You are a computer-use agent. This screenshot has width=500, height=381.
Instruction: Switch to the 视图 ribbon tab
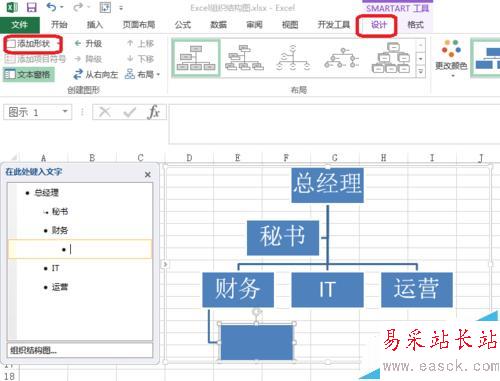pos(290,25)
